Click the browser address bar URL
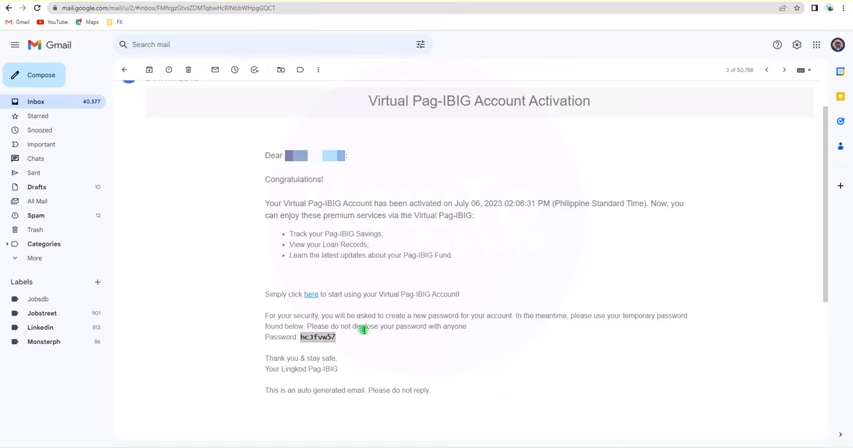 tap(169, 8)
